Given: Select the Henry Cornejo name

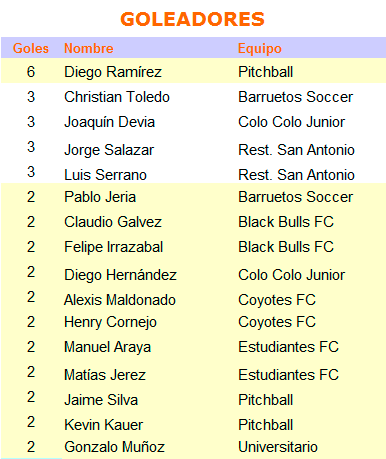Looking at the screenshot, I should [x=110, y=322].
